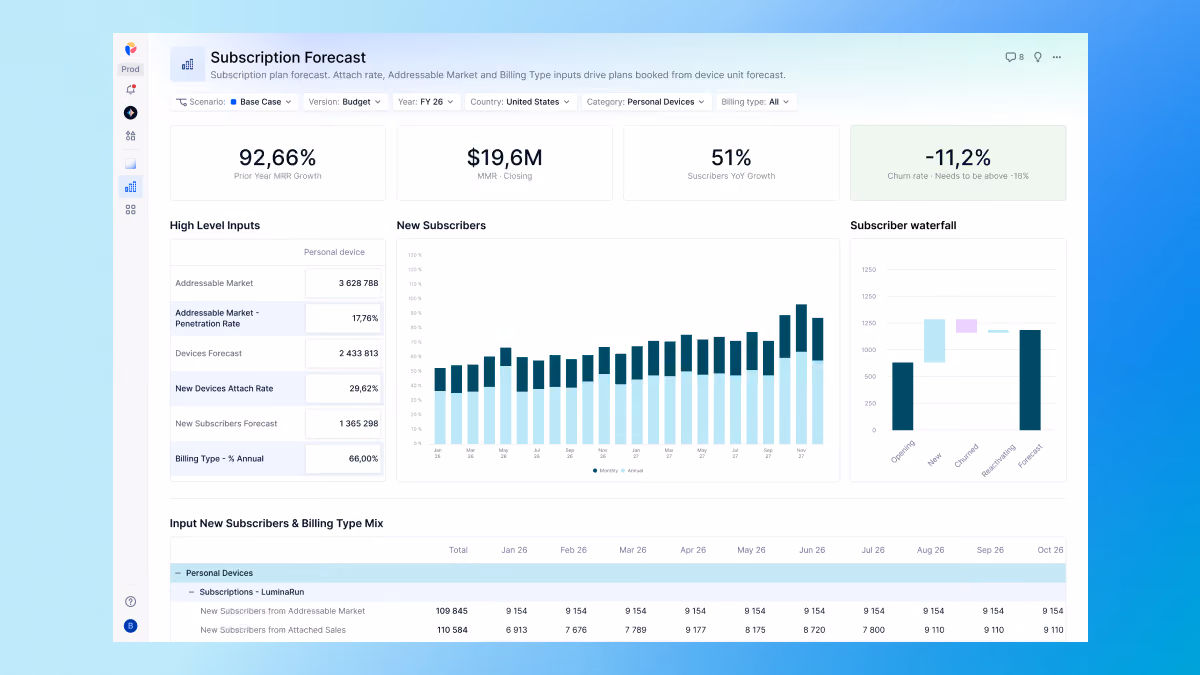Open the Billing type All dropdown
The image size is (1200, 675).
(x=756, y=102)
